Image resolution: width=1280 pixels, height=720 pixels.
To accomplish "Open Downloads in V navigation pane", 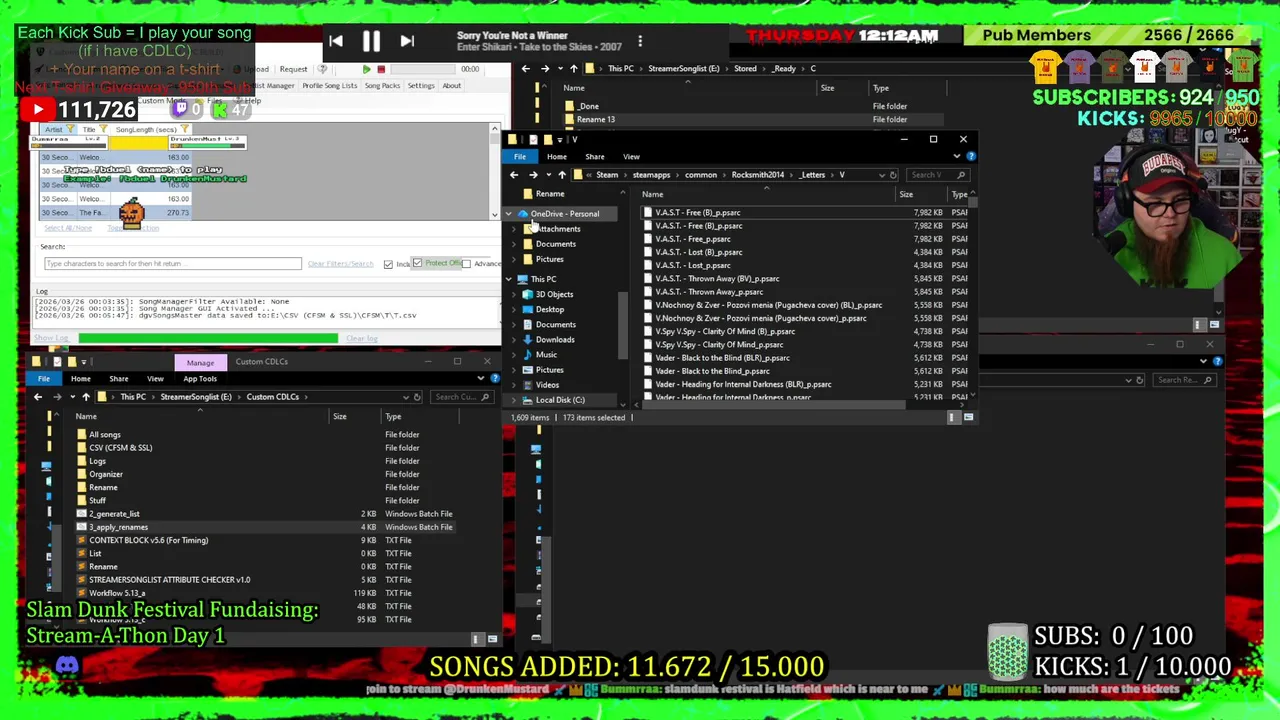I will [x=555, y=340].
